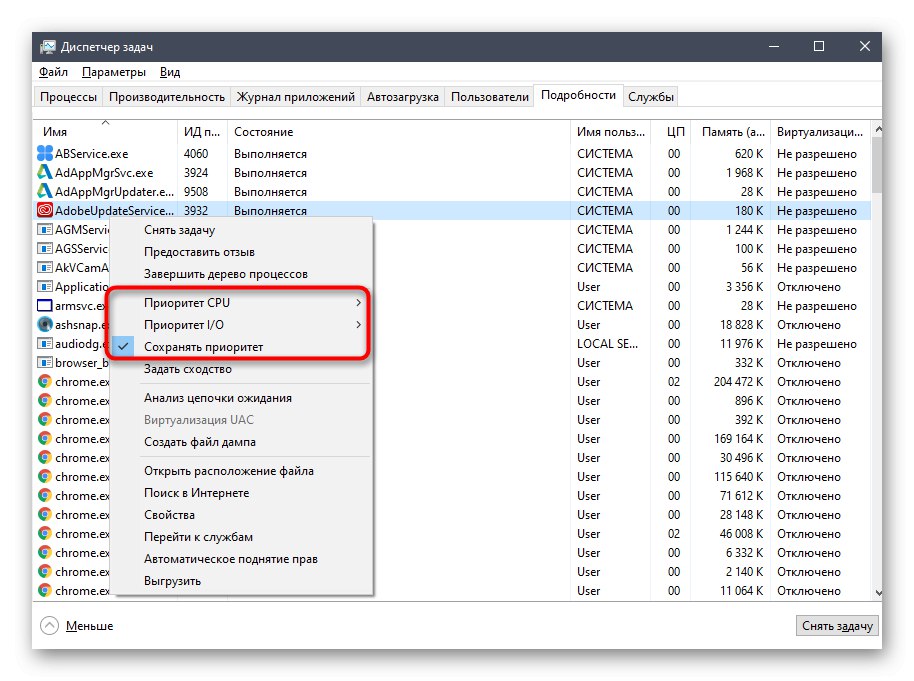Click the audiodg process icon
Viewport: 914px width, 681px height.
(x=45, y=343)
